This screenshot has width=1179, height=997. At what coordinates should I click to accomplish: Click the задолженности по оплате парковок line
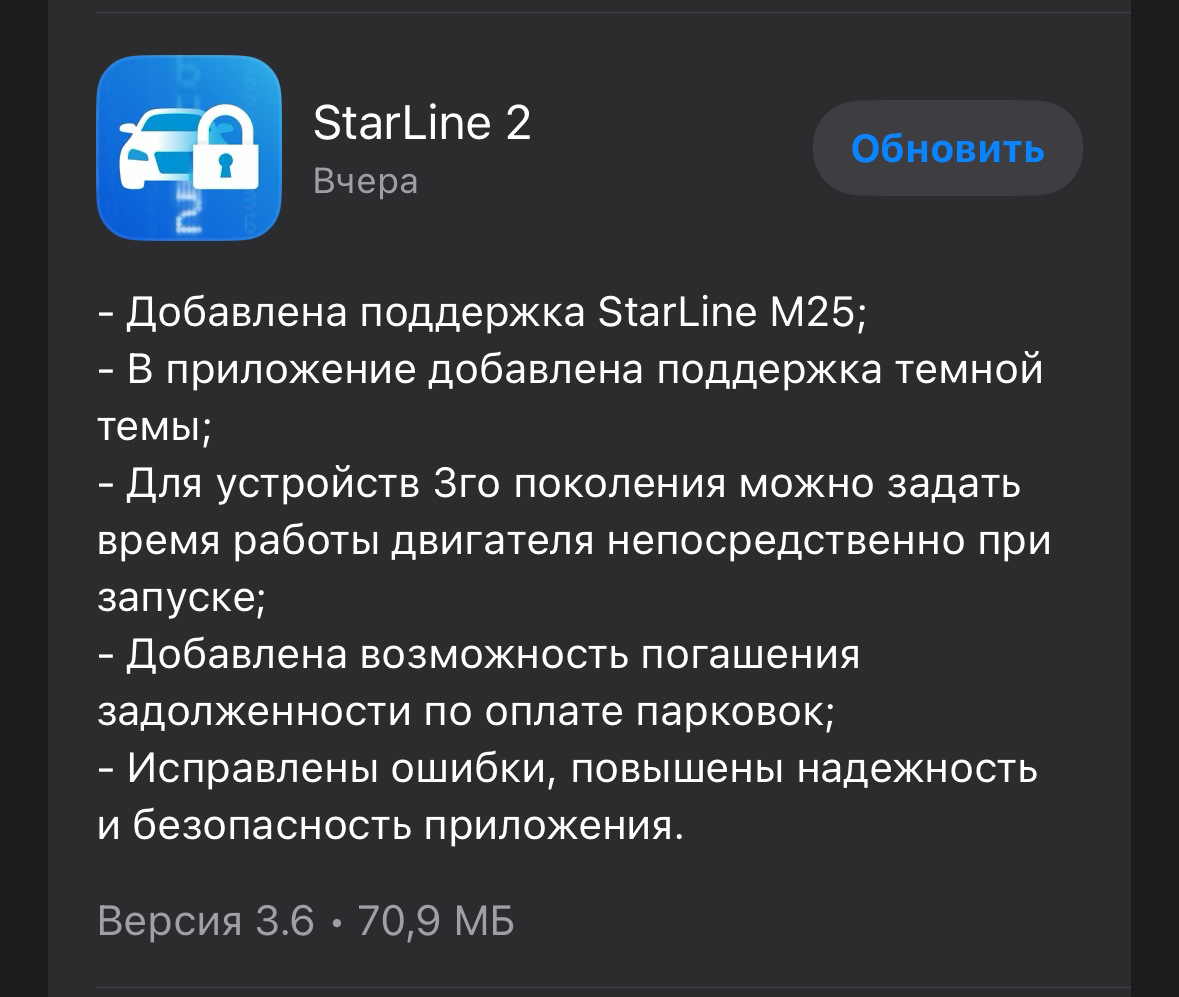pyautogui.click(x=466, y=711)
